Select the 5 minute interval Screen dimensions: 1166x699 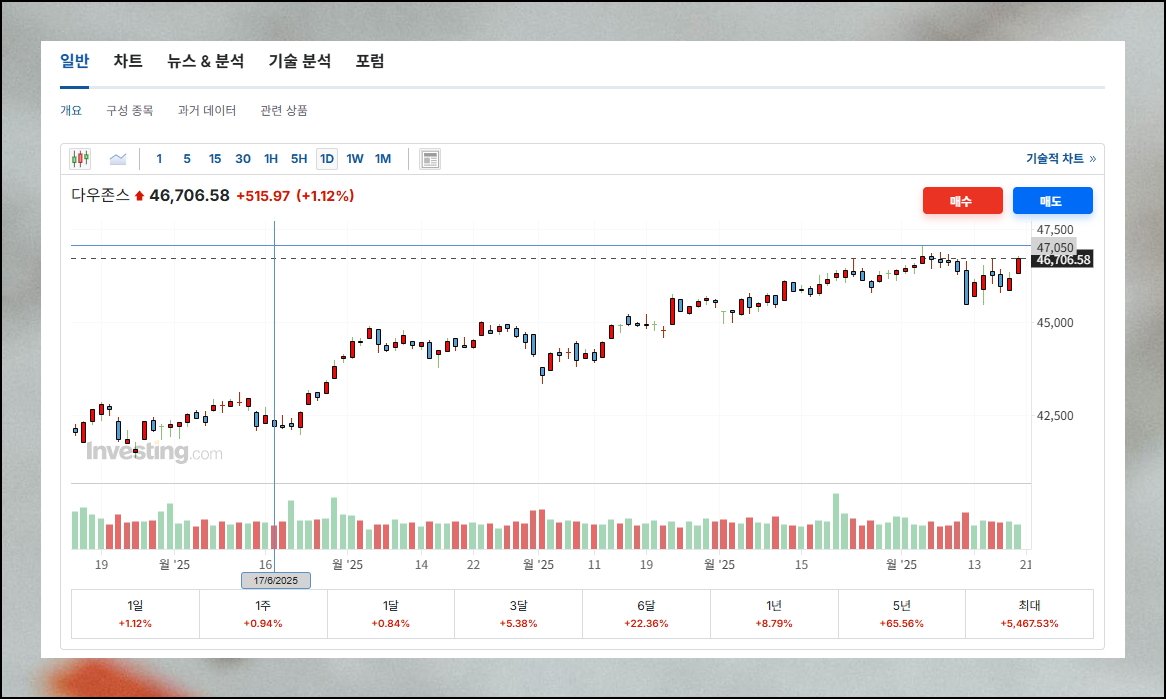187,158
